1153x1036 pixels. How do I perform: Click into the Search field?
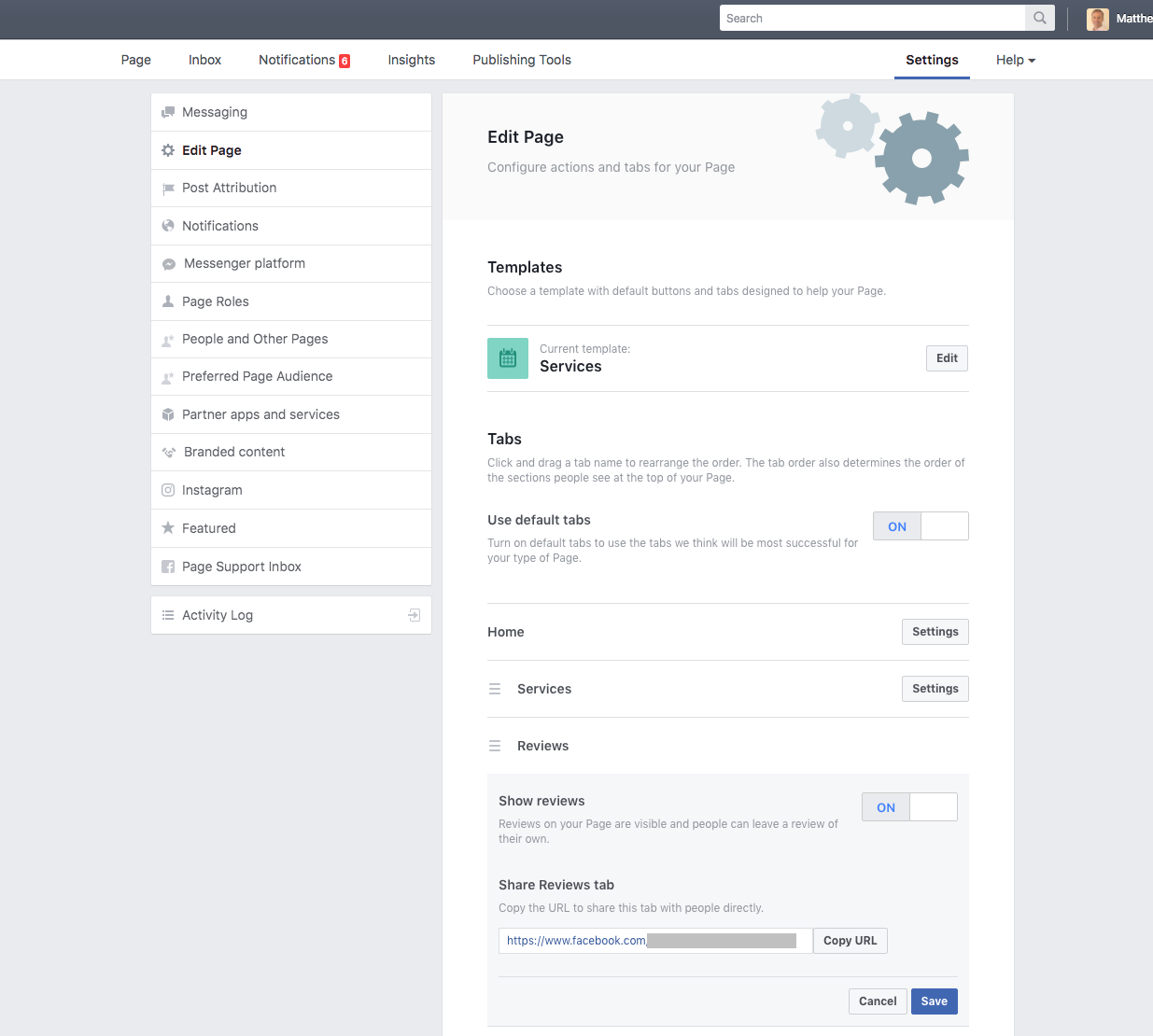pyautogui.click(x=872, y=18)
